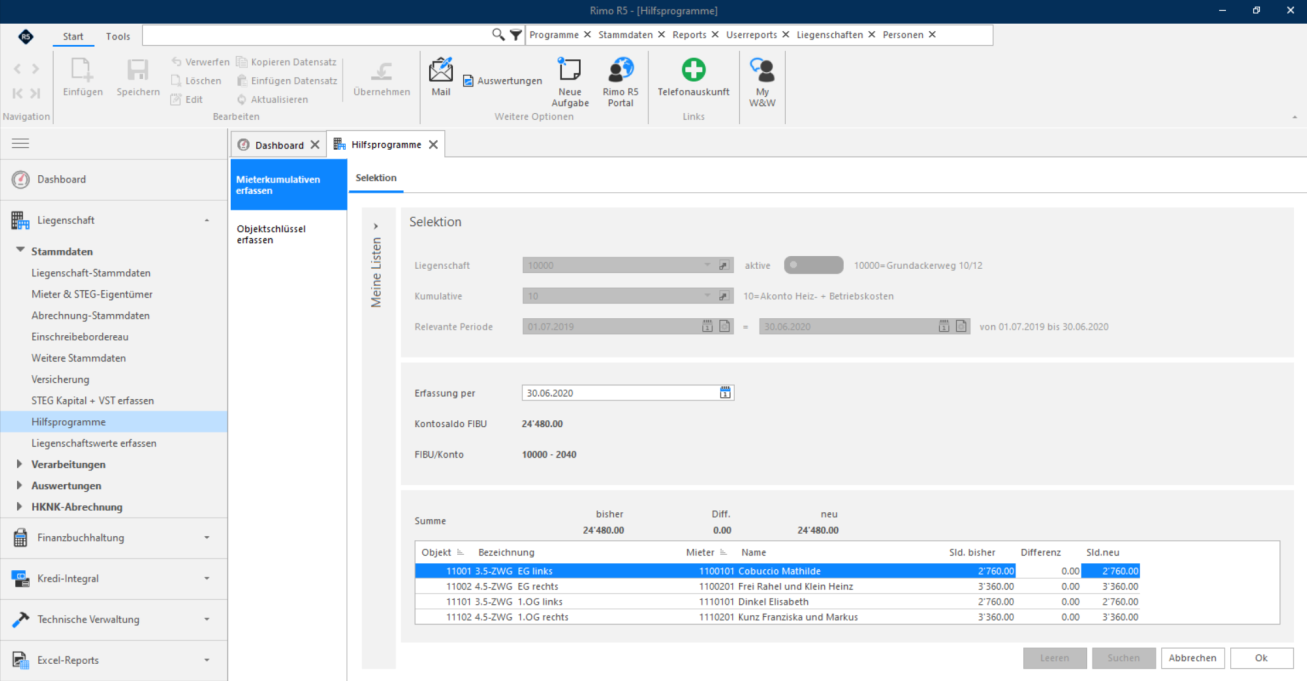Click the next record navigation arrow
The height and width of the screenshot is (681, 1307).
[x=35, y=69]
